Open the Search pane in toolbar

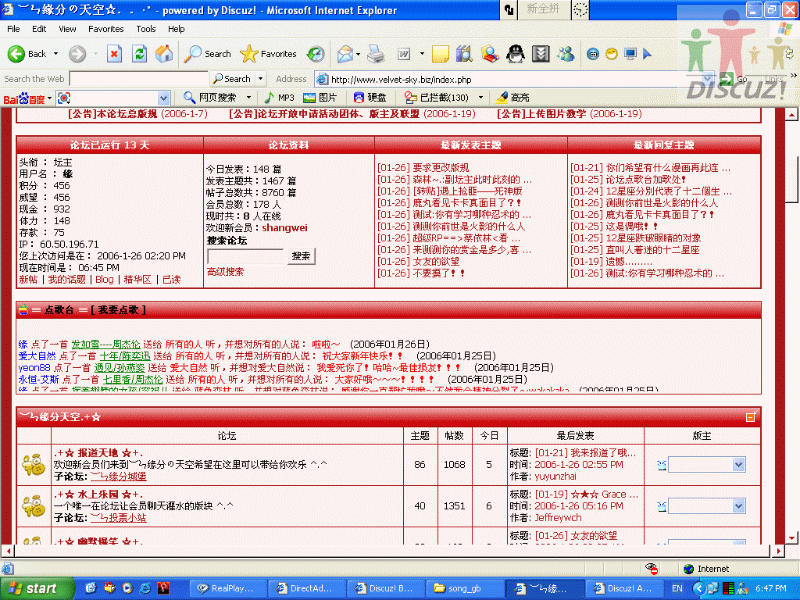208,54
